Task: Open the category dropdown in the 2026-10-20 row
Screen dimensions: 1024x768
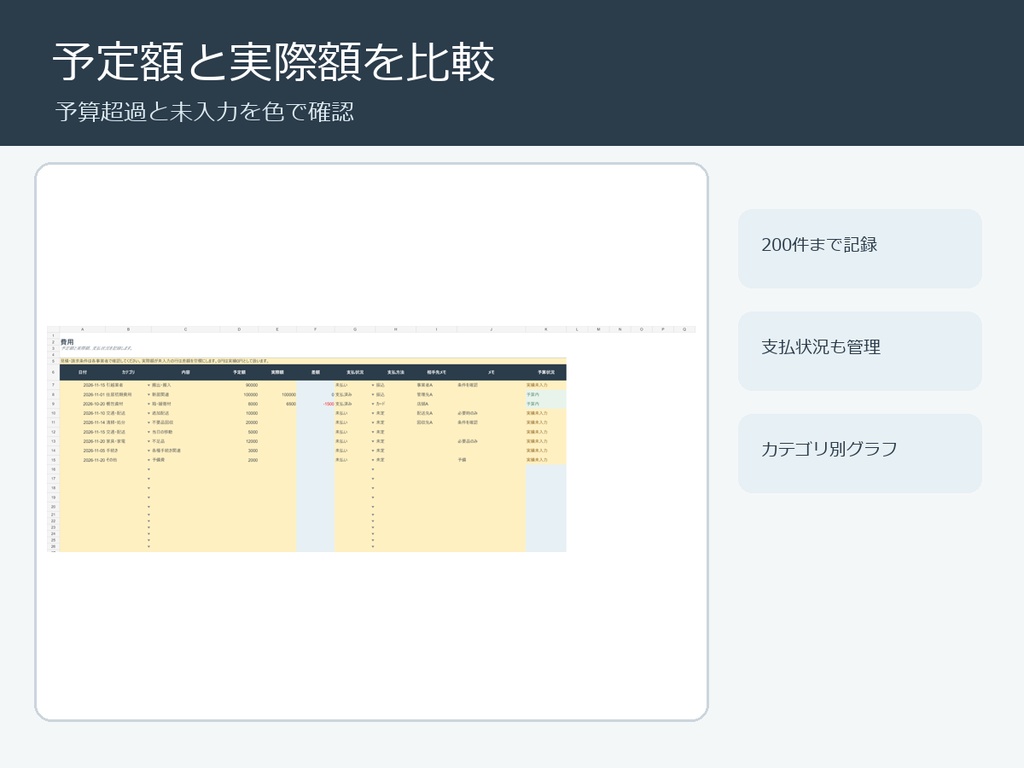Action: pos(149,404)
